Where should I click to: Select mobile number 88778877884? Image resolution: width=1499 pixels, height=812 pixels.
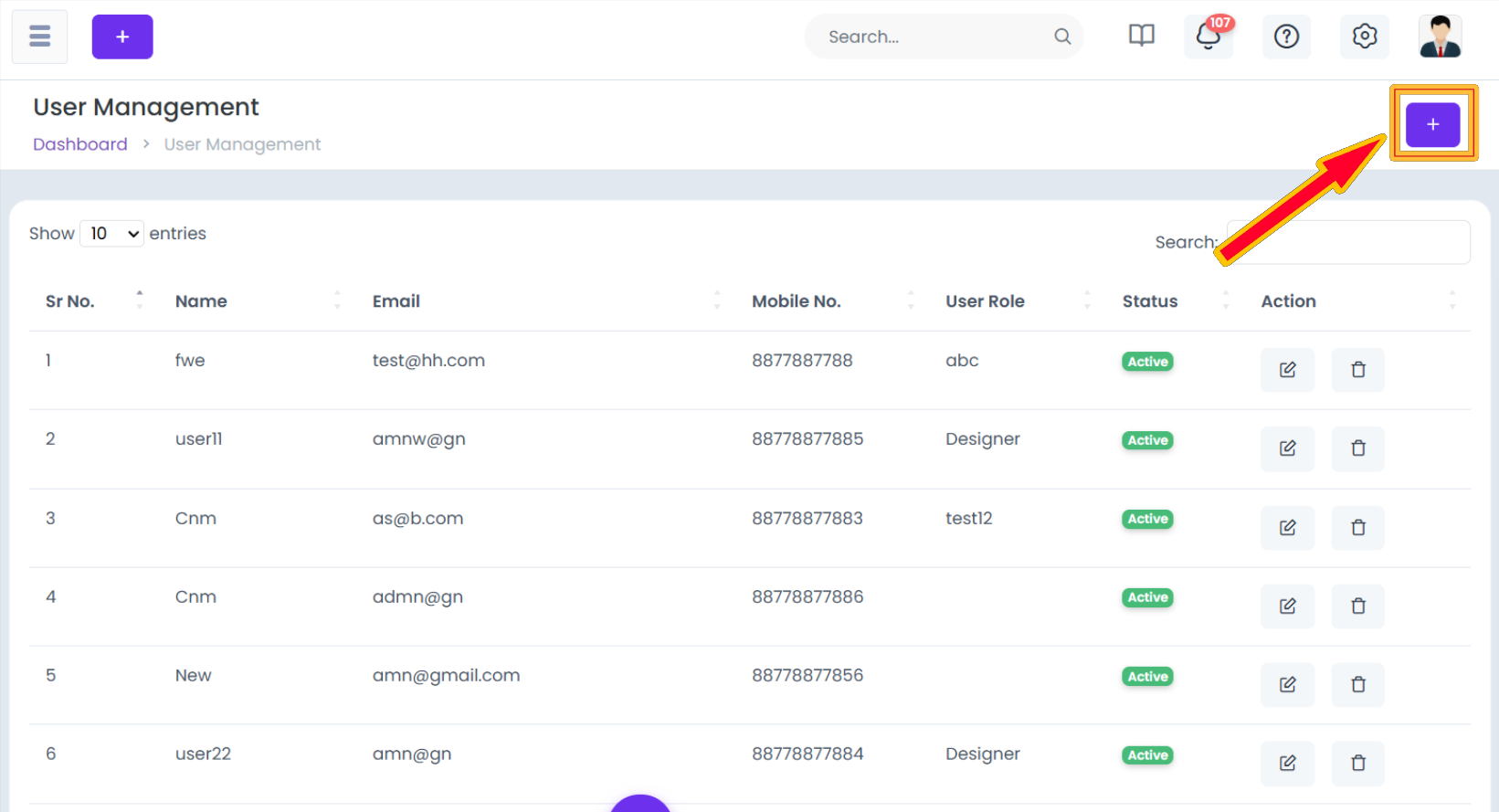(808, 754)
